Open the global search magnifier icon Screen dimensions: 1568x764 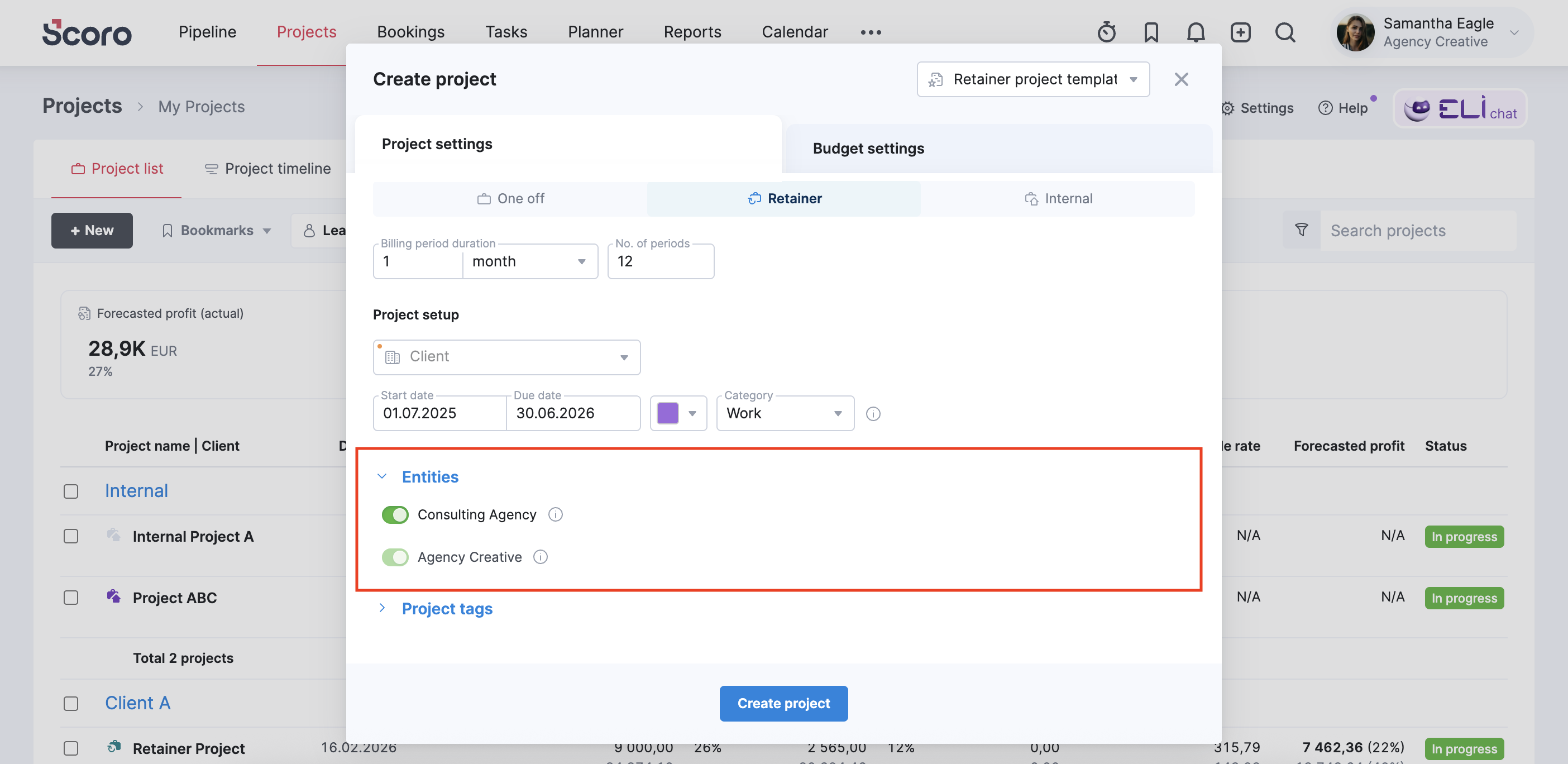[x=1285, y=32]
